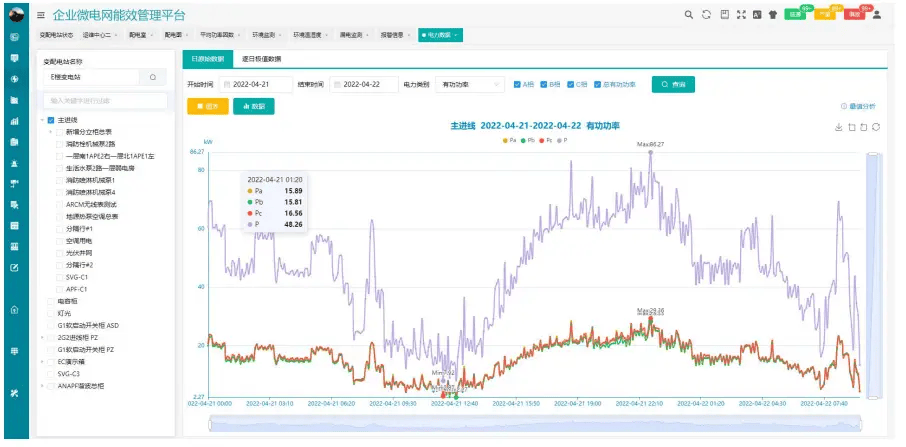This screenshot has width=906, height=447.
Task: Download the chart as image icon
Action: coord(839,127)
